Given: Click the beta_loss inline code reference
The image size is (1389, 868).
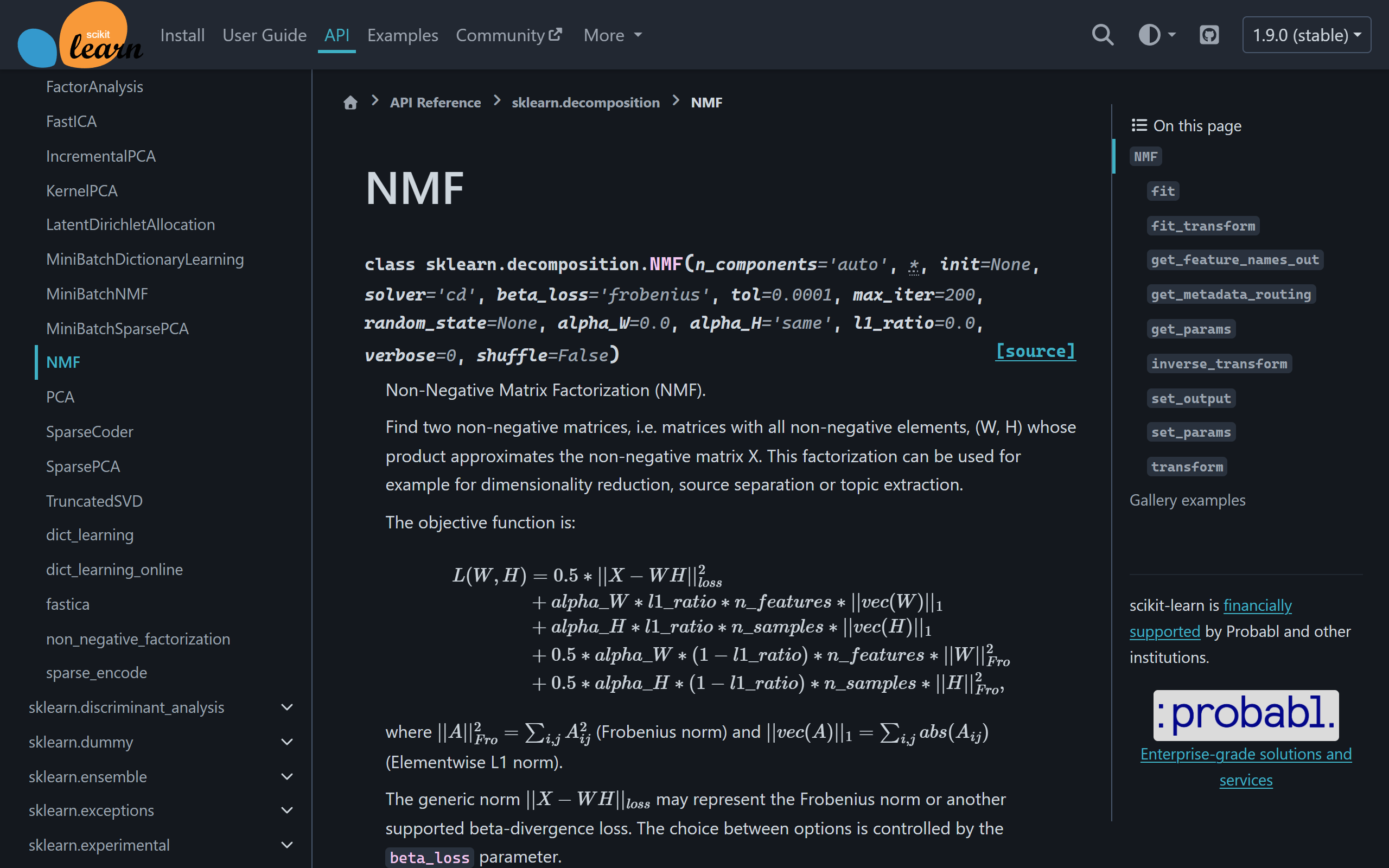Looking at the screenshot, I should pyautogui.click(x=429, y=857).
